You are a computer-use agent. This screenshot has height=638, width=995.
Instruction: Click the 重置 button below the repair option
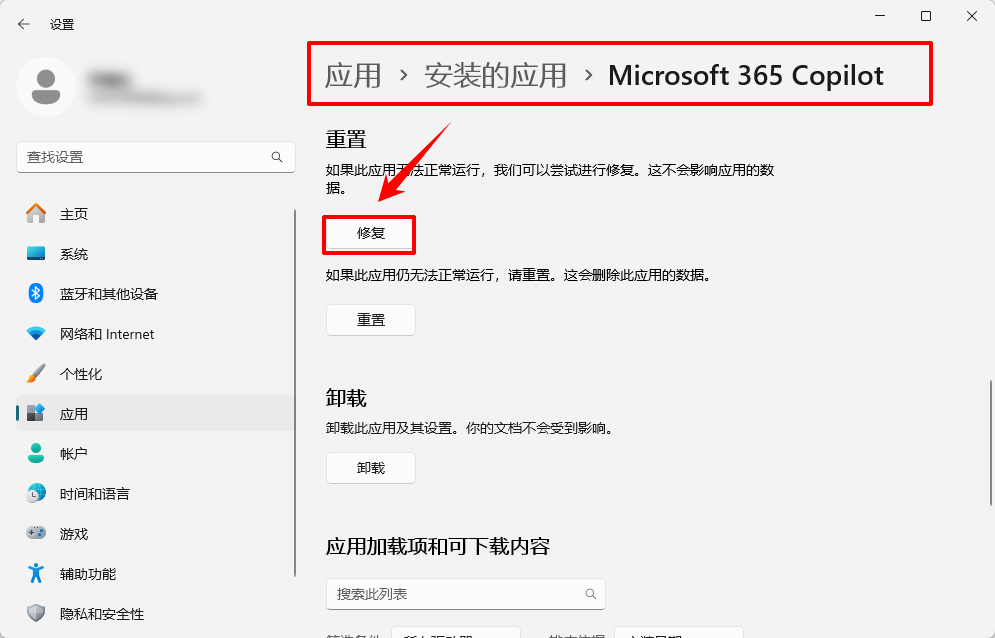pos(371,320)
